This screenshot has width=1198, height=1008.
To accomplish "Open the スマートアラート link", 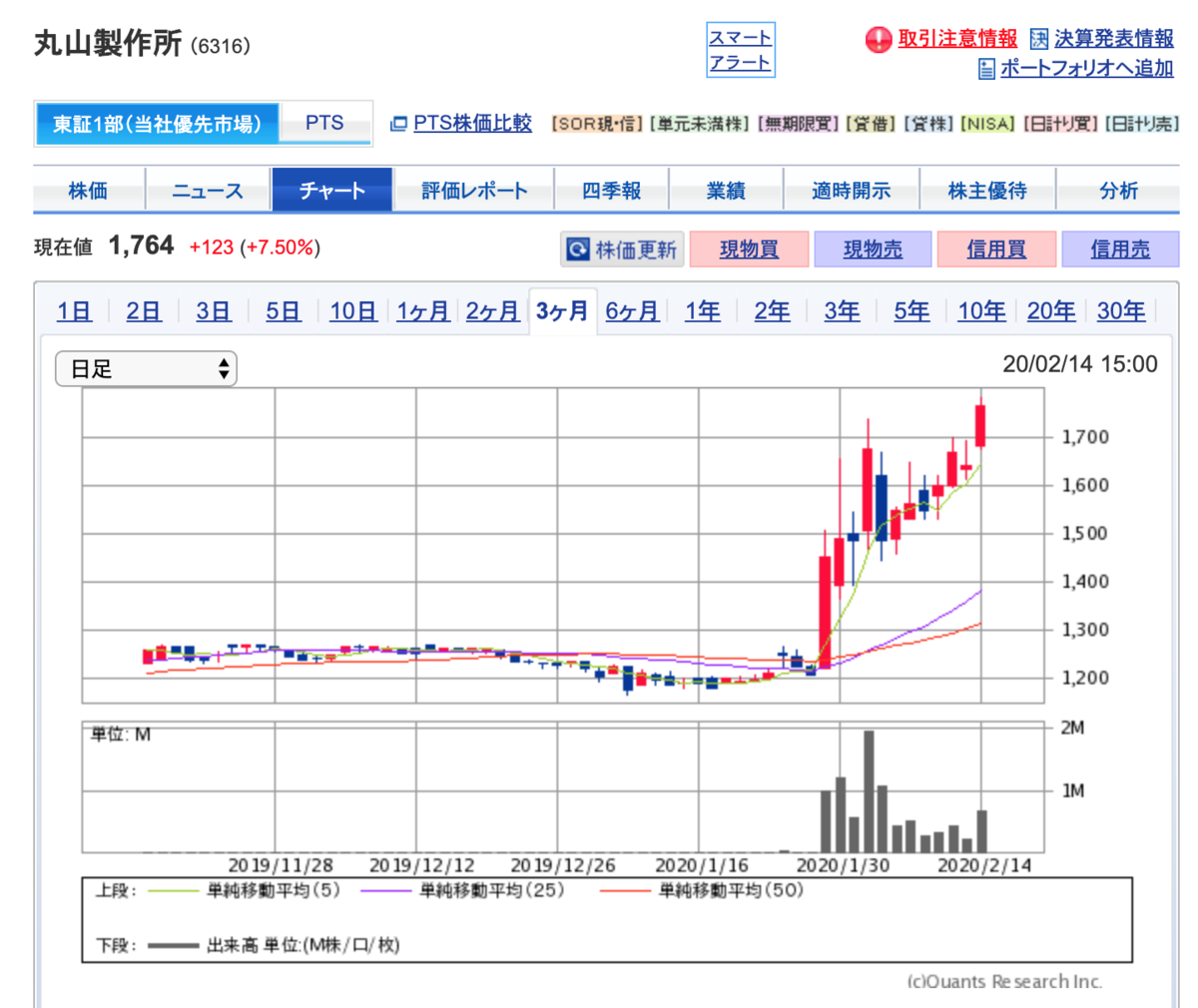I will [x=740, y=50].
